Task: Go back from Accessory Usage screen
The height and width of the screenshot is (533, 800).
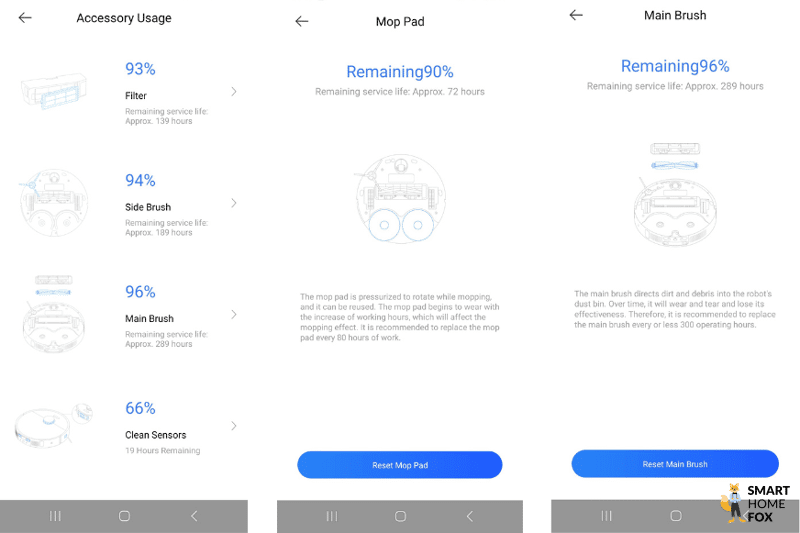Action: click(25, 18)
